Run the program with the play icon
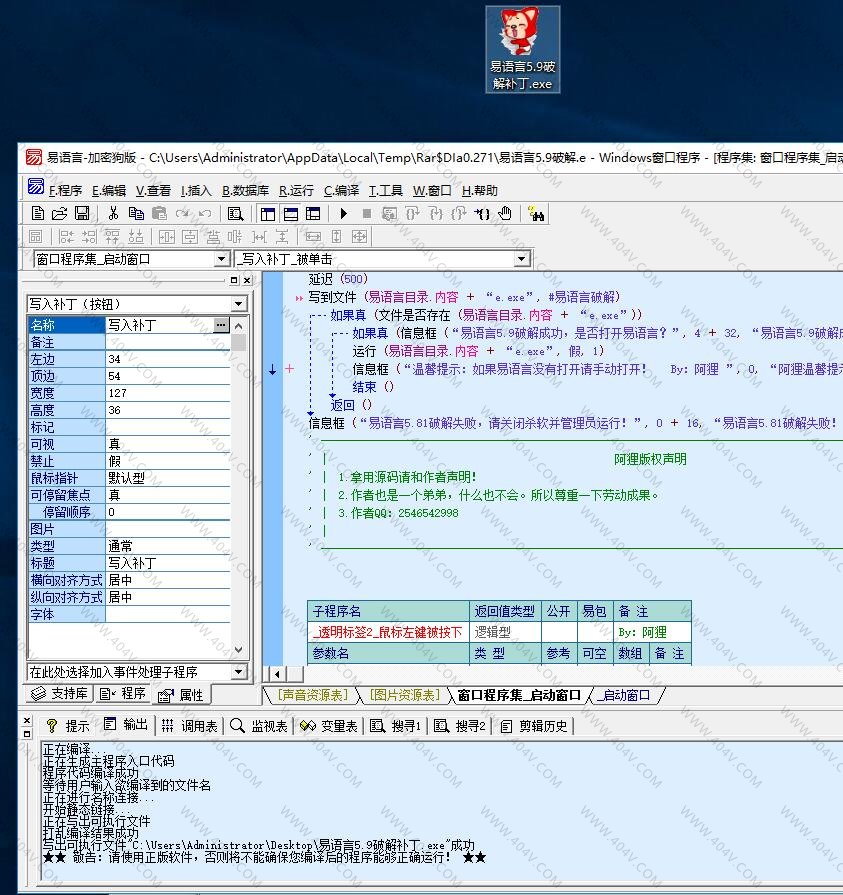This screenshot has width=843, height=895. point(343,213)
